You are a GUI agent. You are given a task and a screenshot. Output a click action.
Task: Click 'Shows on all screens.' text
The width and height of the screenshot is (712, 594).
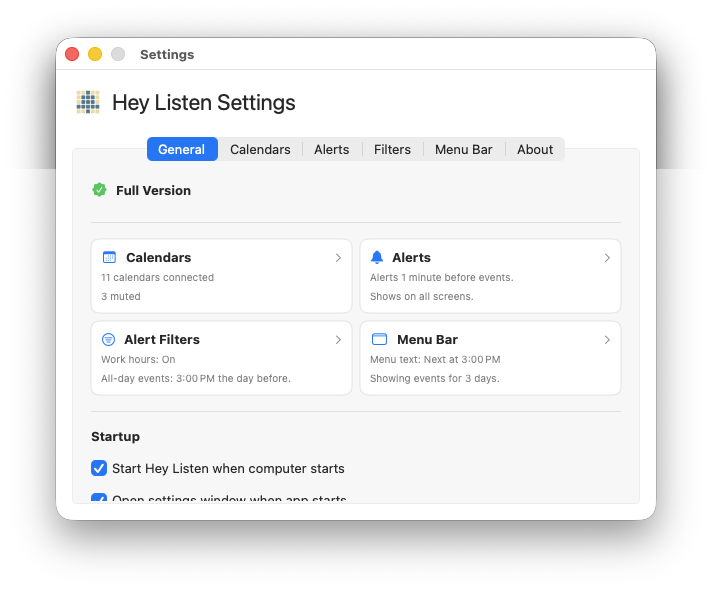click(422, 297)
